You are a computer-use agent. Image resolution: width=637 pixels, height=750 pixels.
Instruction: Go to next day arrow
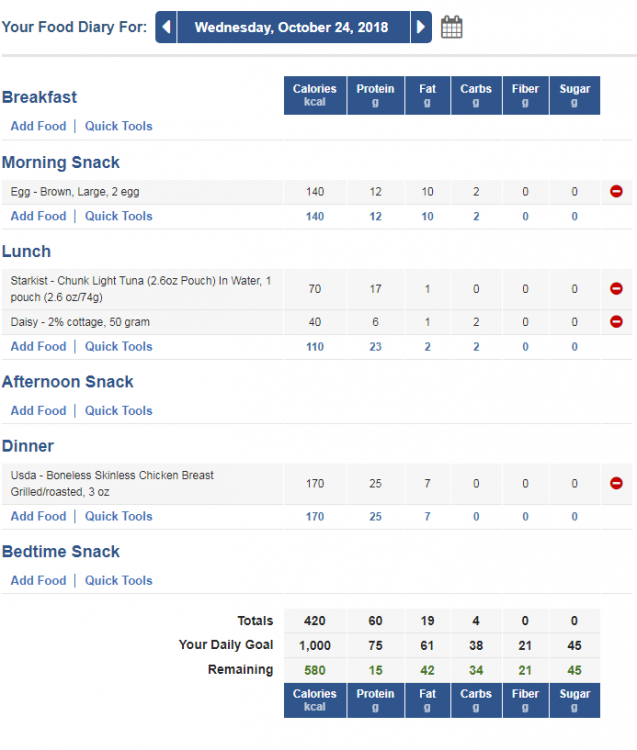tap(421, 27)
